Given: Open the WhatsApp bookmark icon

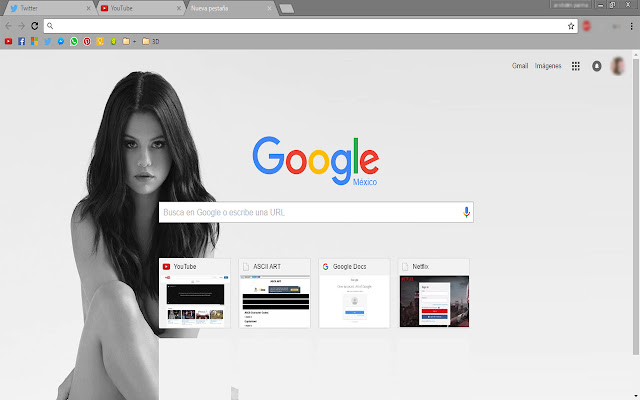Looking at the screenshot, I should 74,41.
